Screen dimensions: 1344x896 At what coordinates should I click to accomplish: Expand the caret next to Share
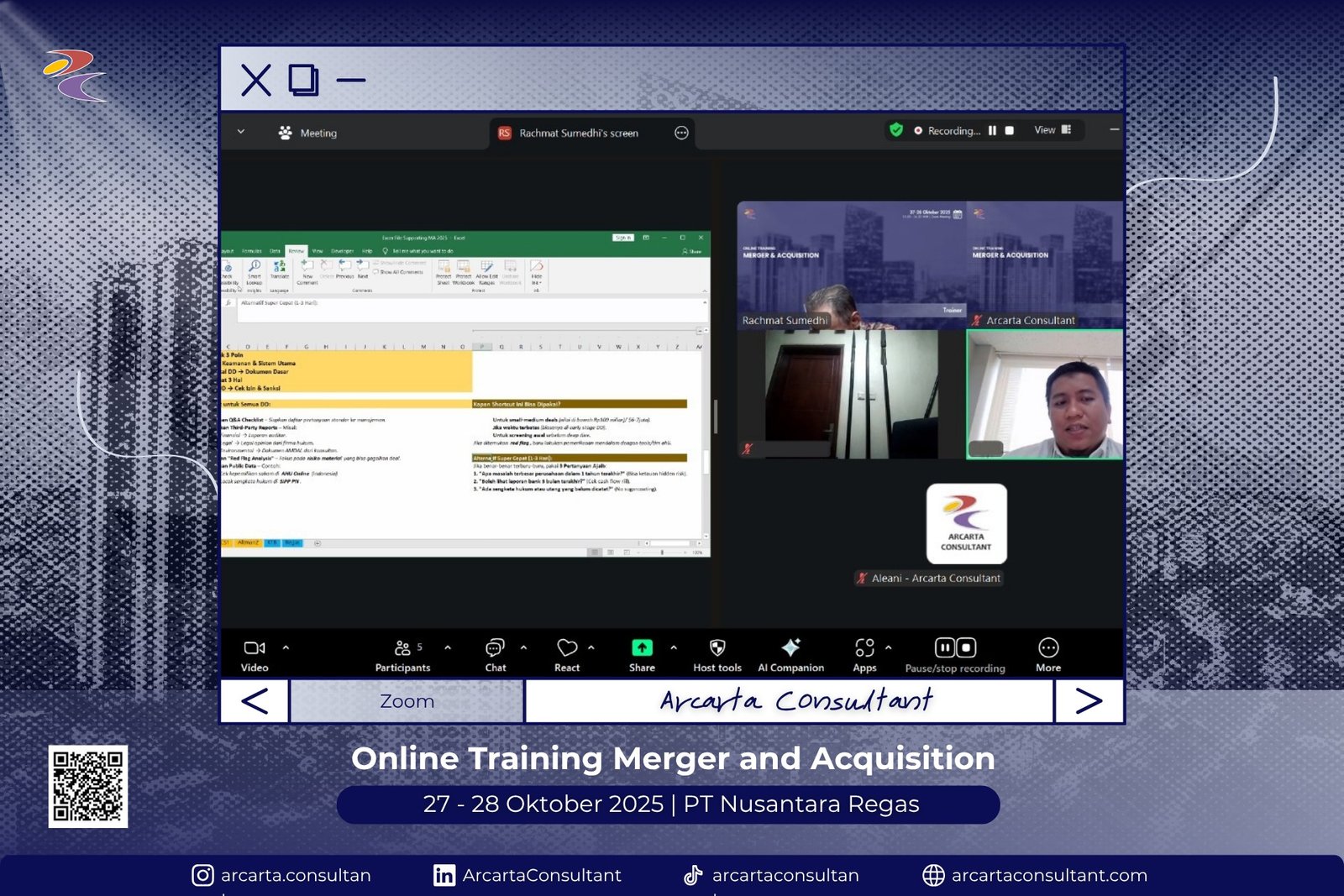(674, 647)
